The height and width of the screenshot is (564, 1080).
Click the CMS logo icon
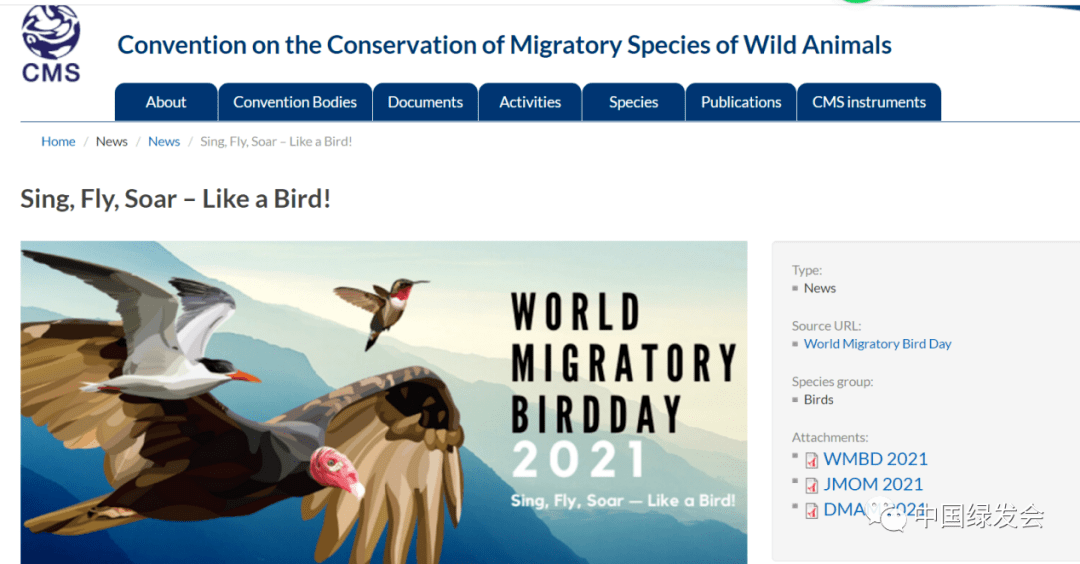click(x=51, y=43)
